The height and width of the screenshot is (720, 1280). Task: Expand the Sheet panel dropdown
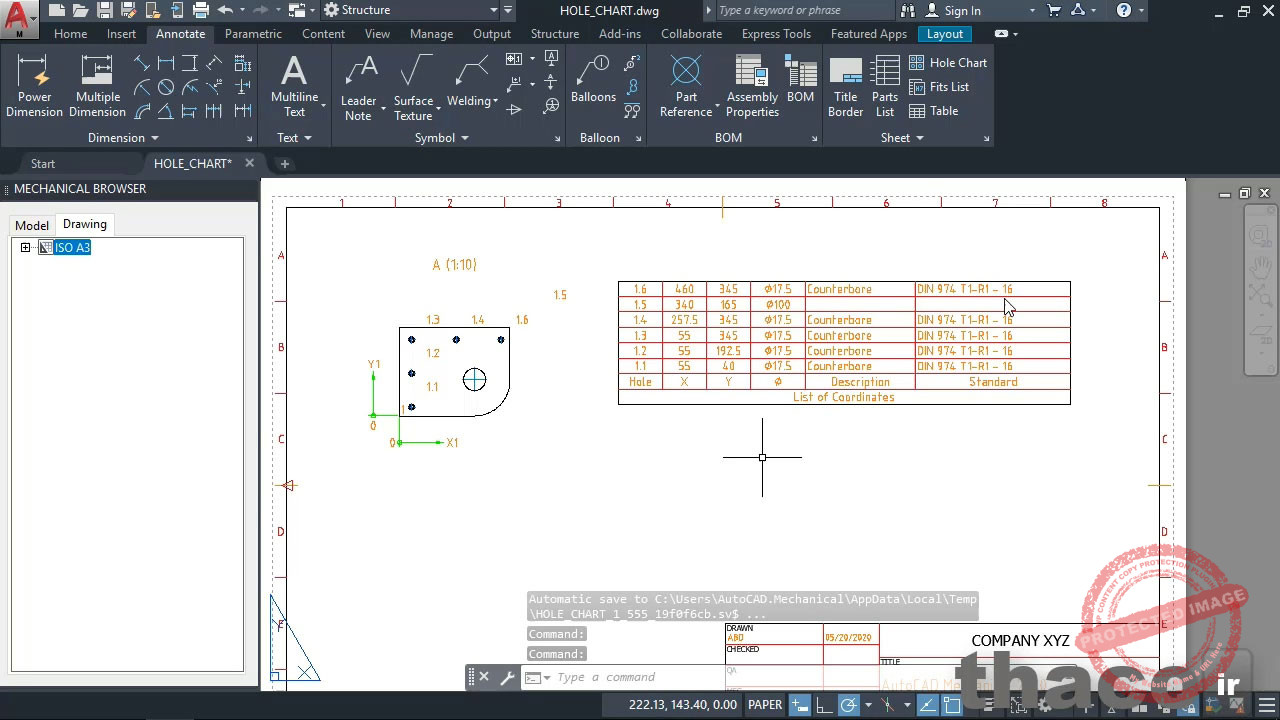tap(902, 138)
